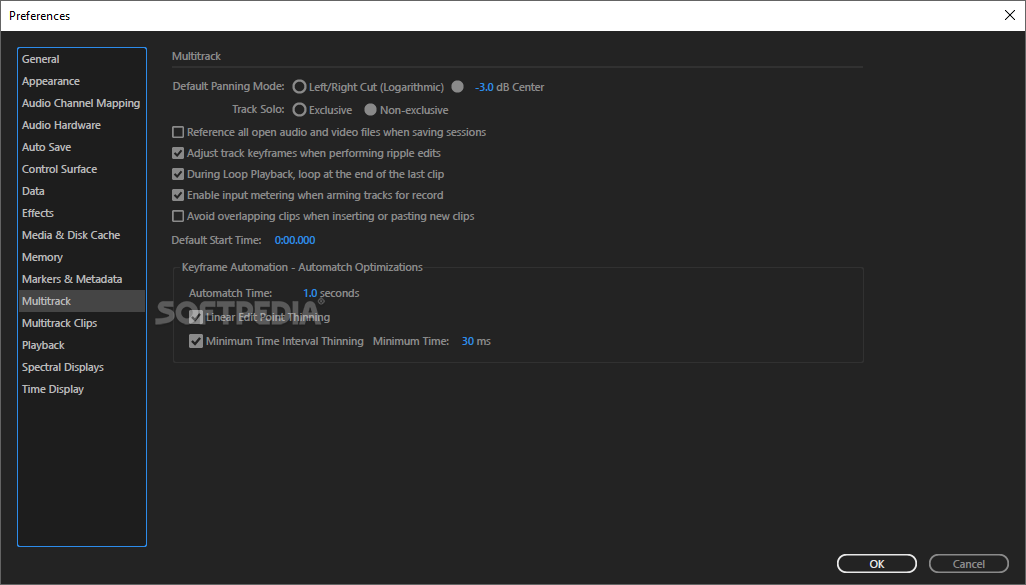Choose Exclusive track solo mode
Screen dimensions: 1026x585
click(299, 110)
